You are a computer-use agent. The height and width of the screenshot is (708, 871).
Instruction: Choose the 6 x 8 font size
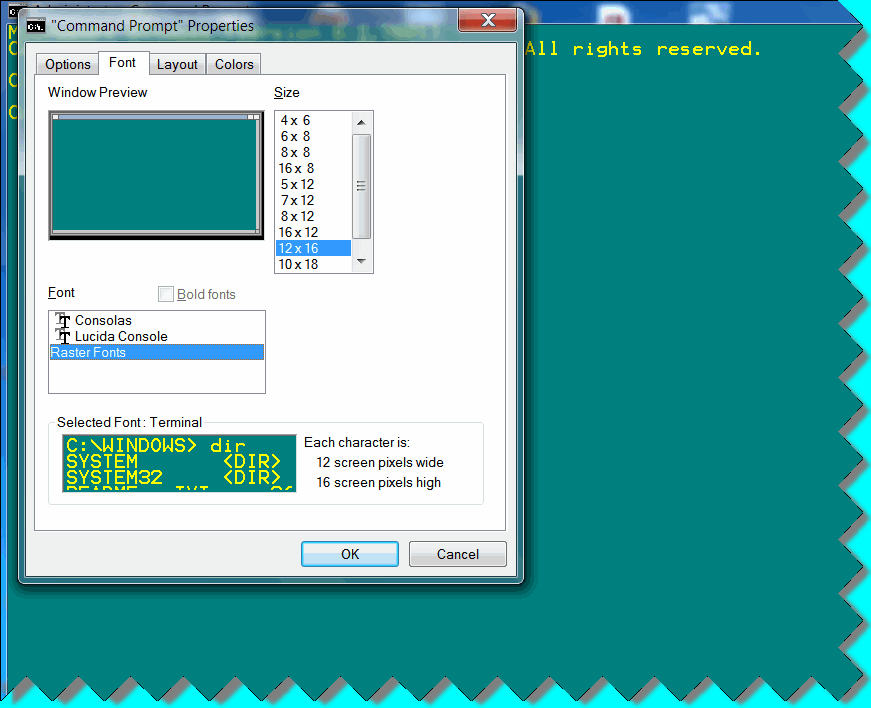(x=313, y=137)
